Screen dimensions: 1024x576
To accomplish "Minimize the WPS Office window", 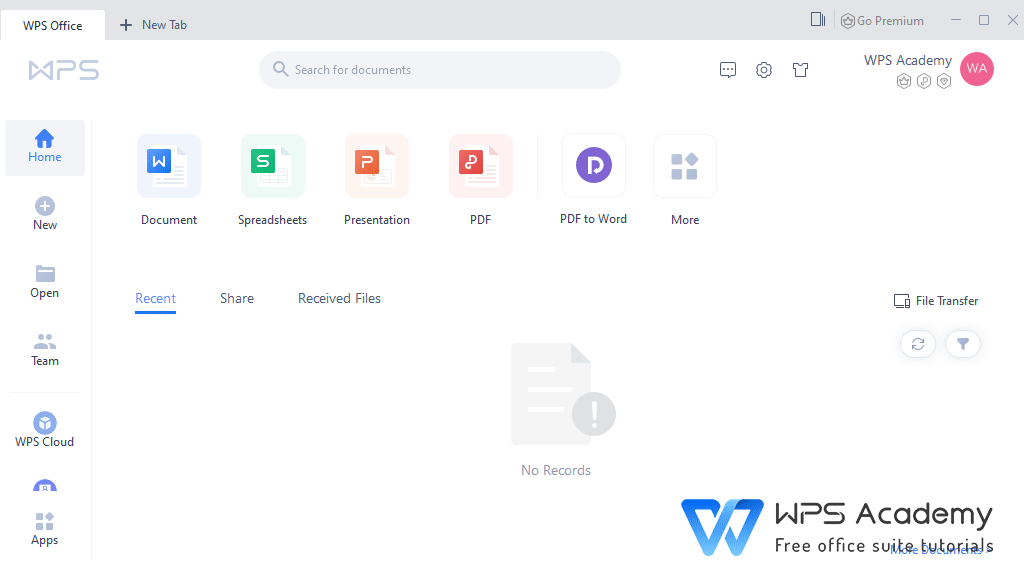I will [x=955, y=20].
